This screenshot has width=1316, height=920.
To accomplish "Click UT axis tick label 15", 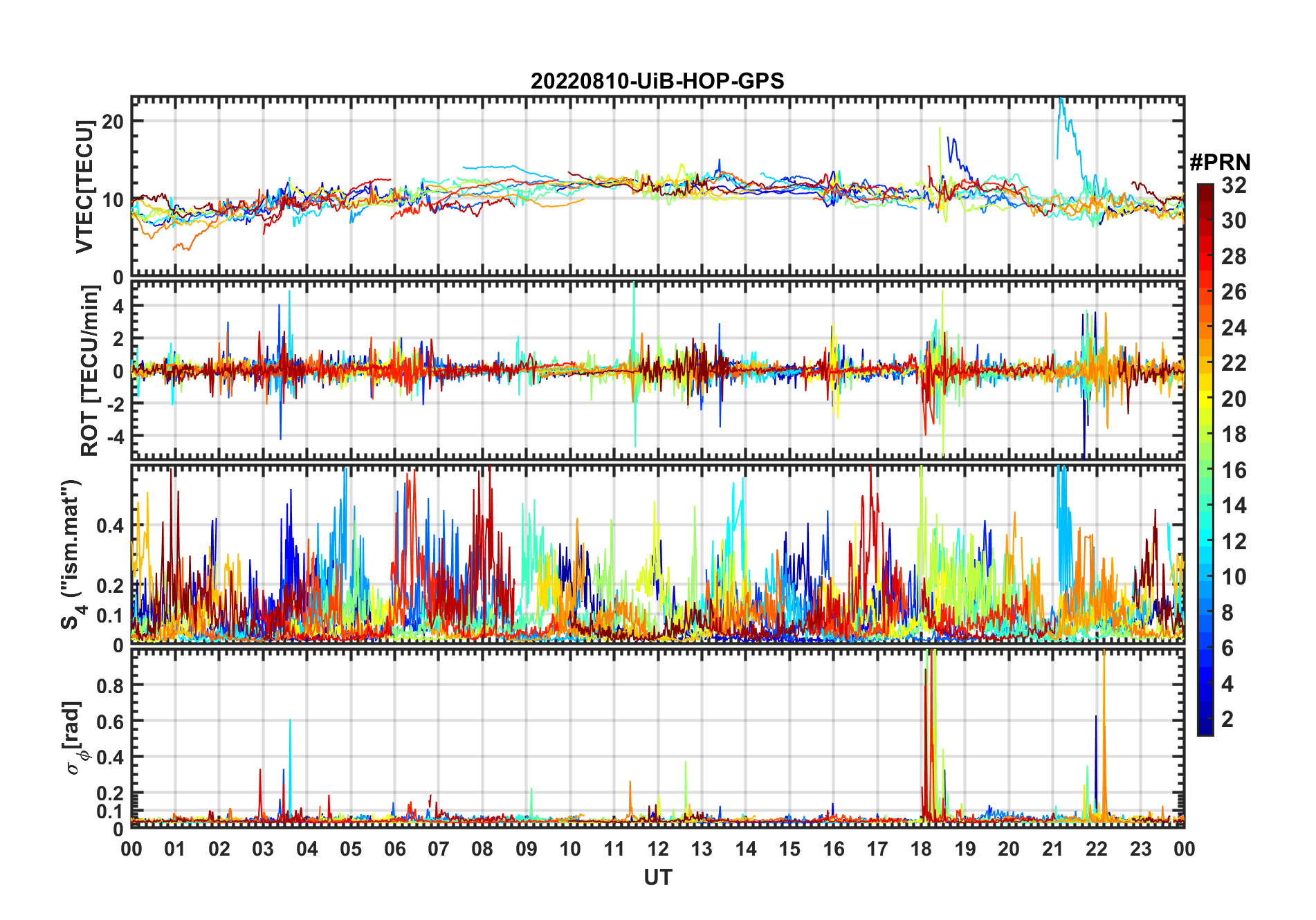I will tap(789, 849).
